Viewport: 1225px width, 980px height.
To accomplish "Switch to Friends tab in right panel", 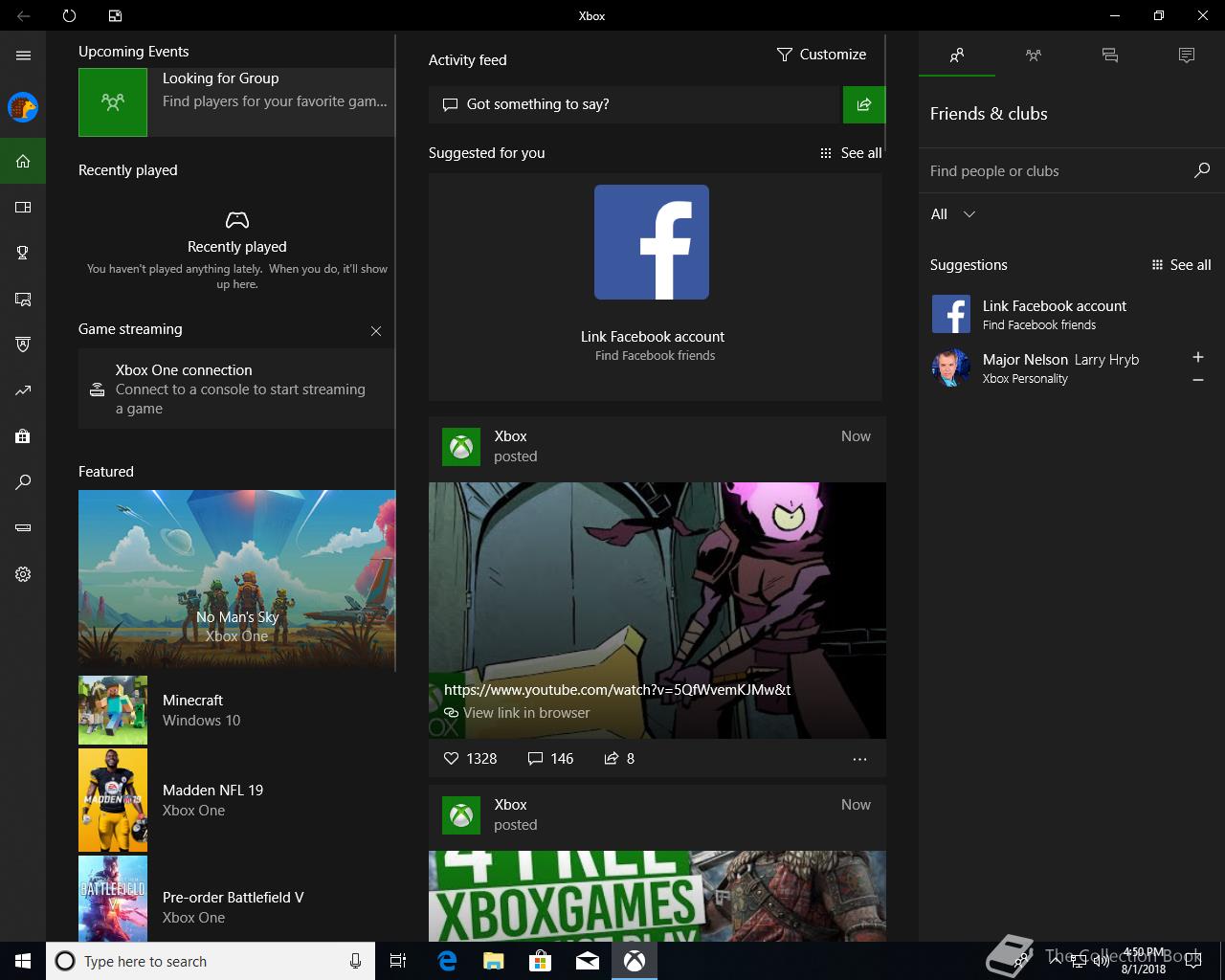I will pos(957,56).
